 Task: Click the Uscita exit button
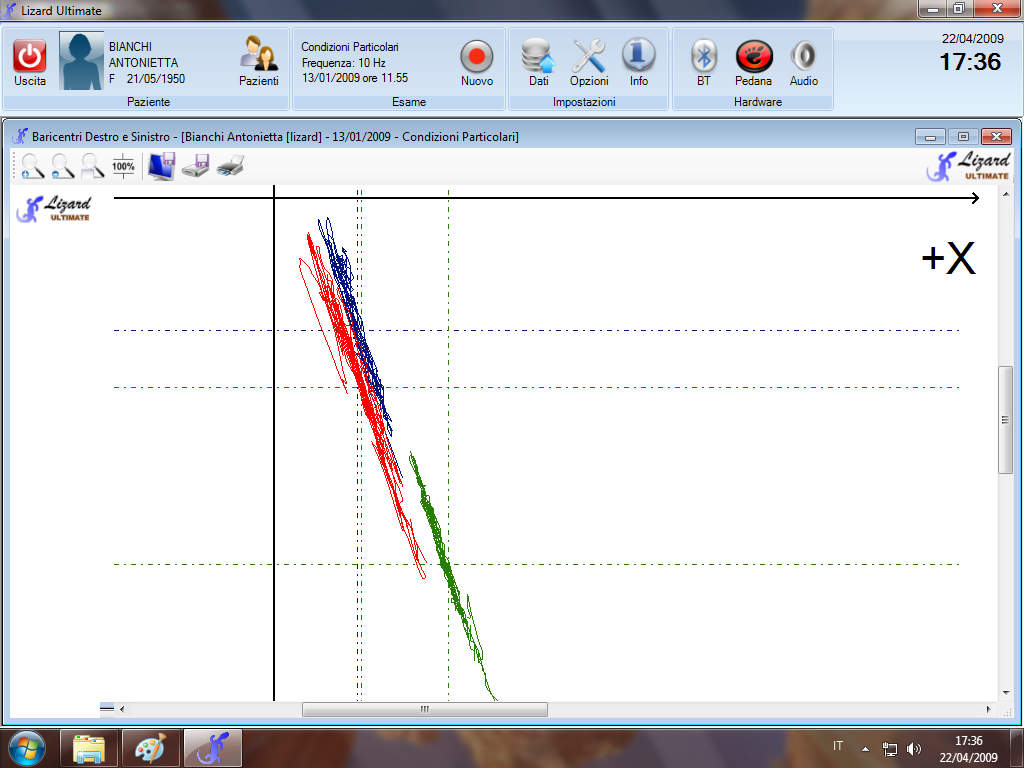click(x=30, y=61)
